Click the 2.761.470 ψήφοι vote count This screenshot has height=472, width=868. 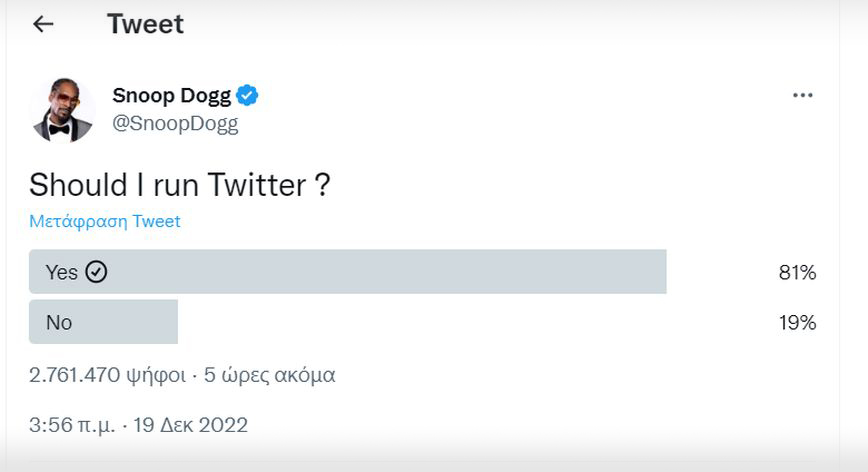click(x=107, y=375)
